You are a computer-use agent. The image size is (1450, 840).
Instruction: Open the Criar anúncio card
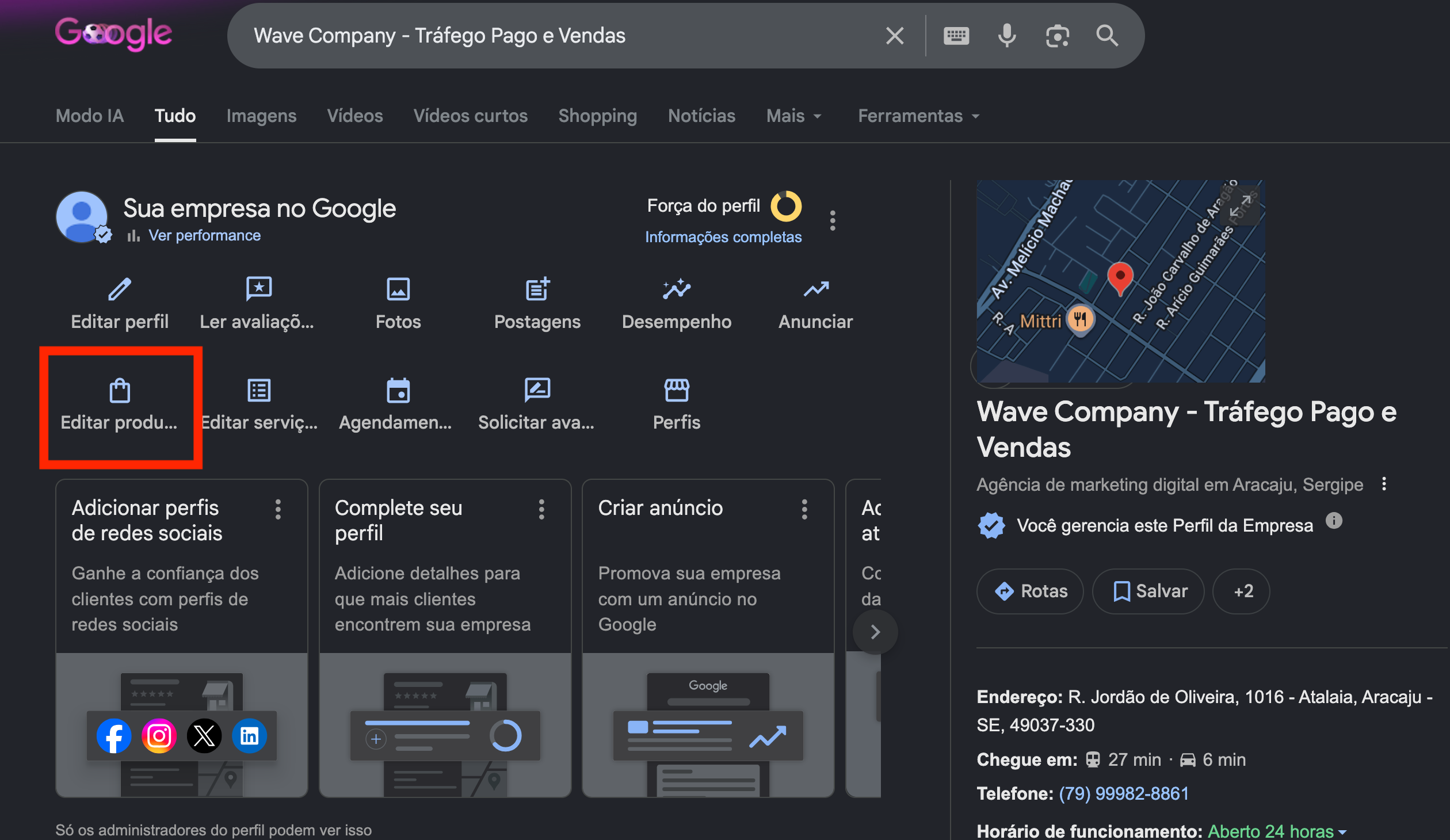[708, 637]
